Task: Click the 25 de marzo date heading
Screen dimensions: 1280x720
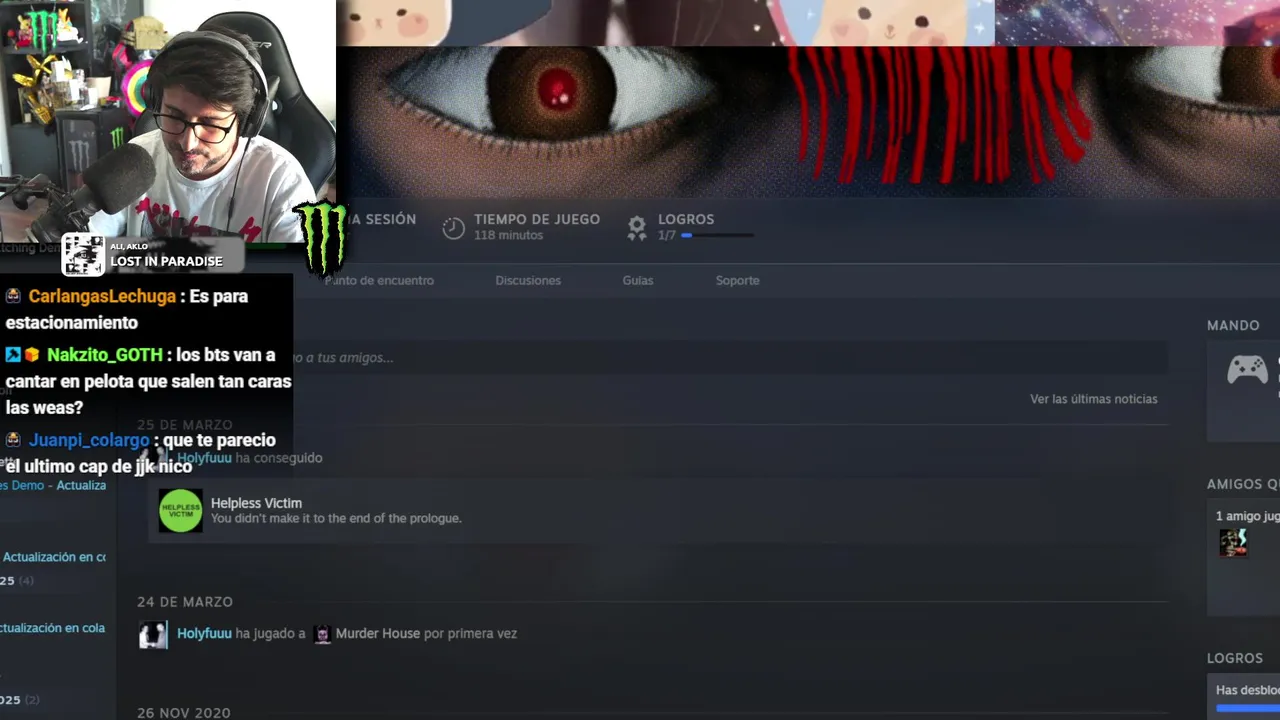Action: (184, 425)
